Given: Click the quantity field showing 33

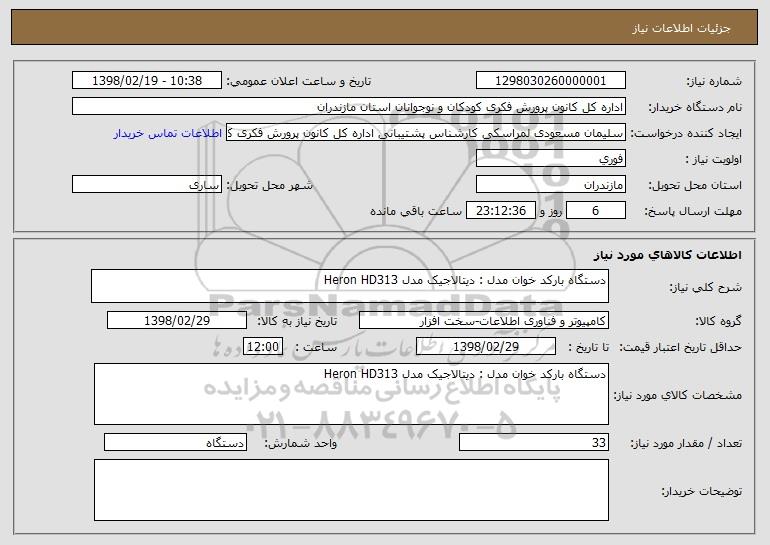Looking at the screenshot, I should (x=534, y=442).
